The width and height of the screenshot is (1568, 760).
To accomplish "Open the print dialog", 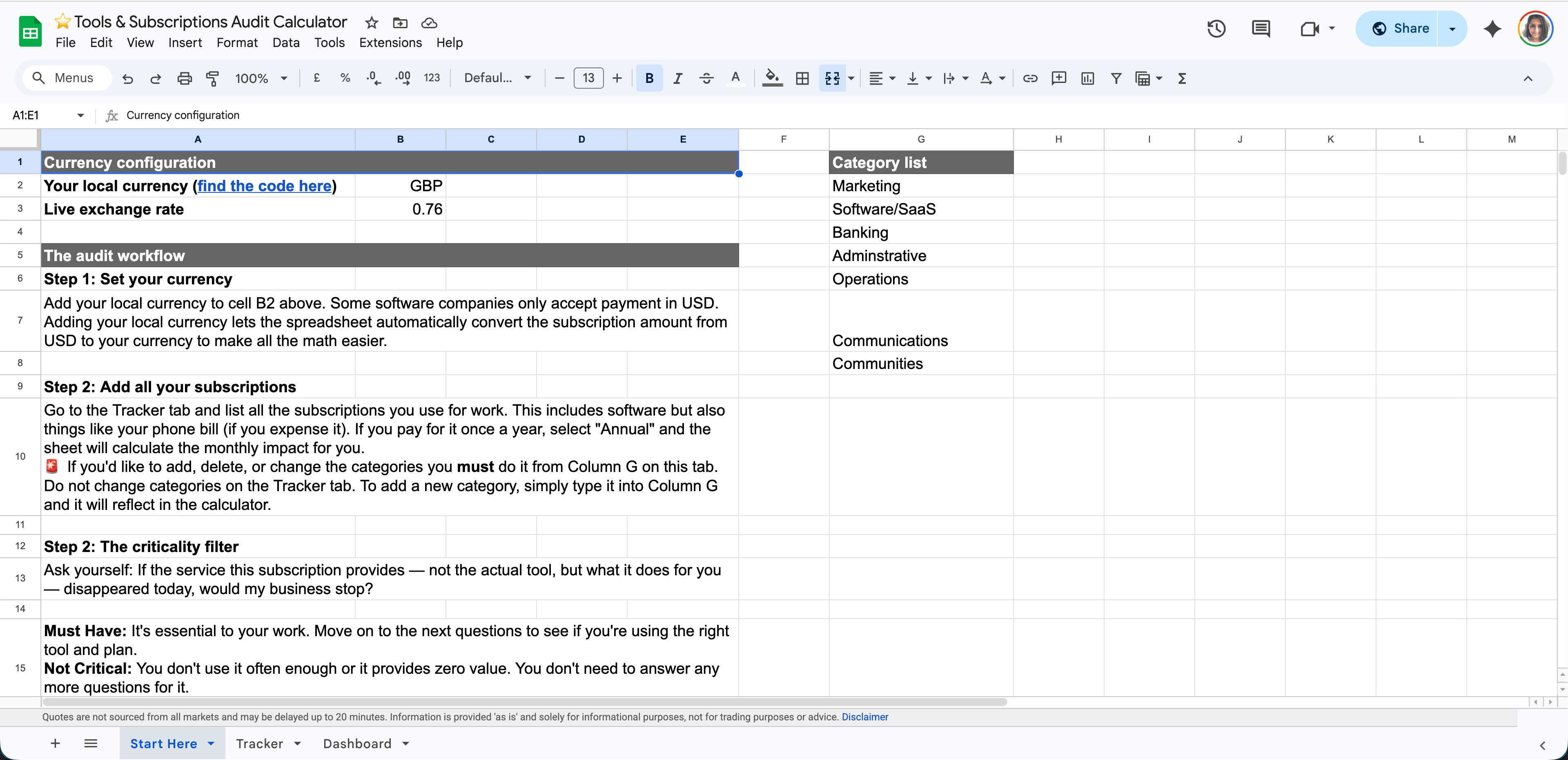I will (185, 78).
